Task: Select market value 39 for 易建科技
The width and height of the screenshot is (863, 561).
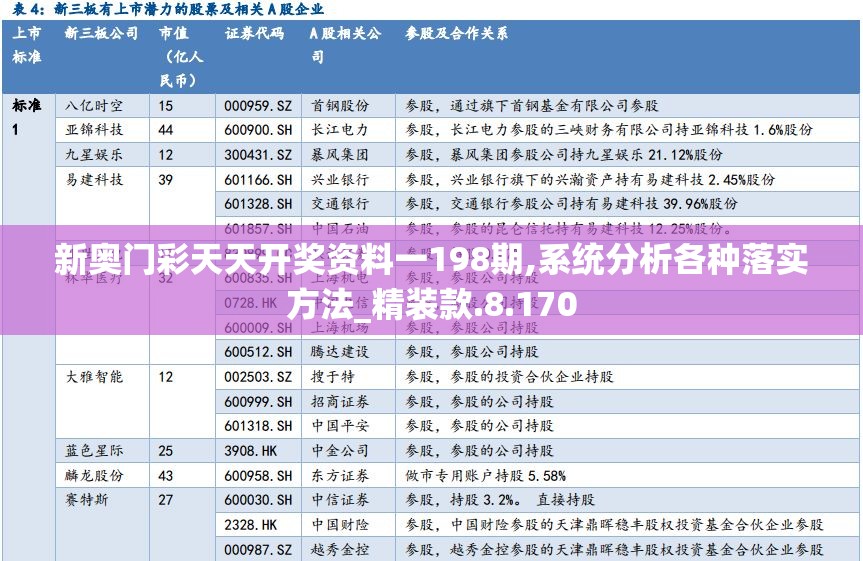Action: (166, 179)
